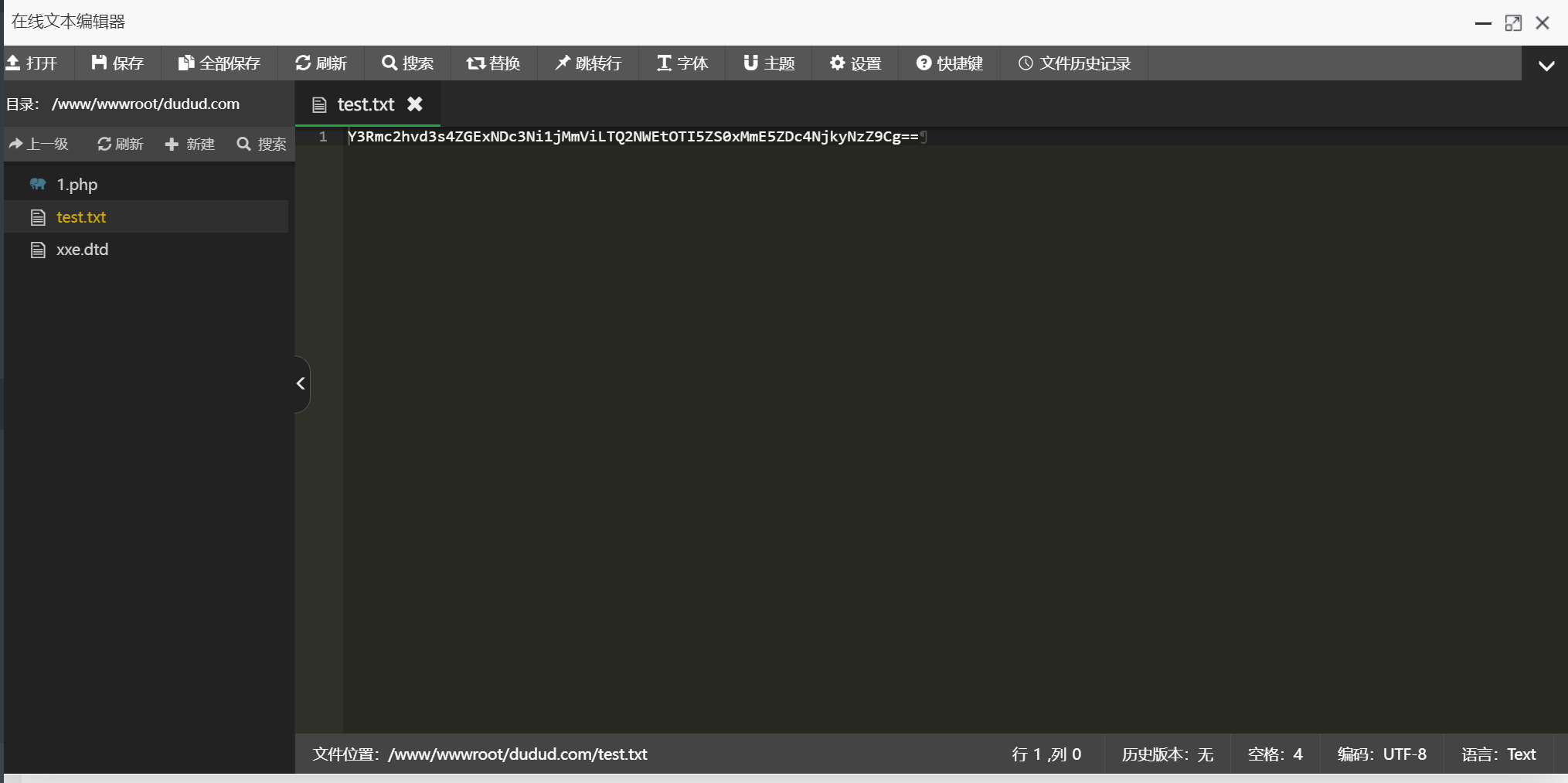Image resolution: width=1568 pixels, height=783 pixels.
Task: Change encoding via 编码: UTF-8
Action: [1382, 754]
